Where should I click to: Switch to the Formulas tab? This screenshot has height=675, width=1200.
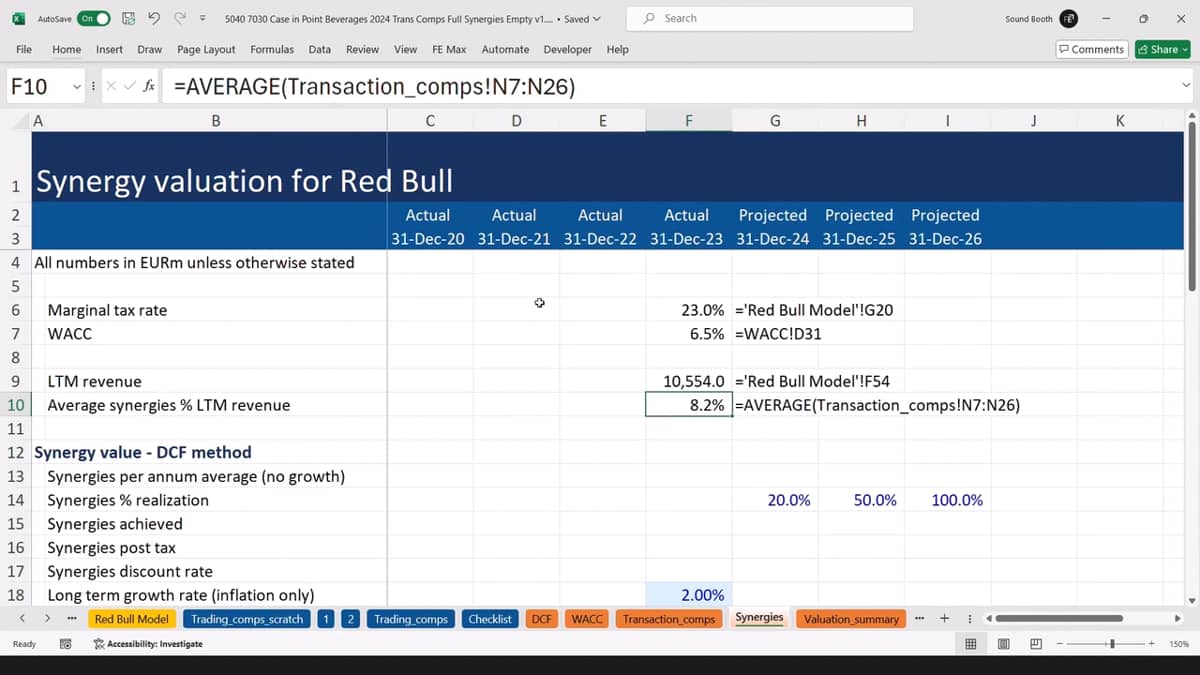click(x=272, y=49)
